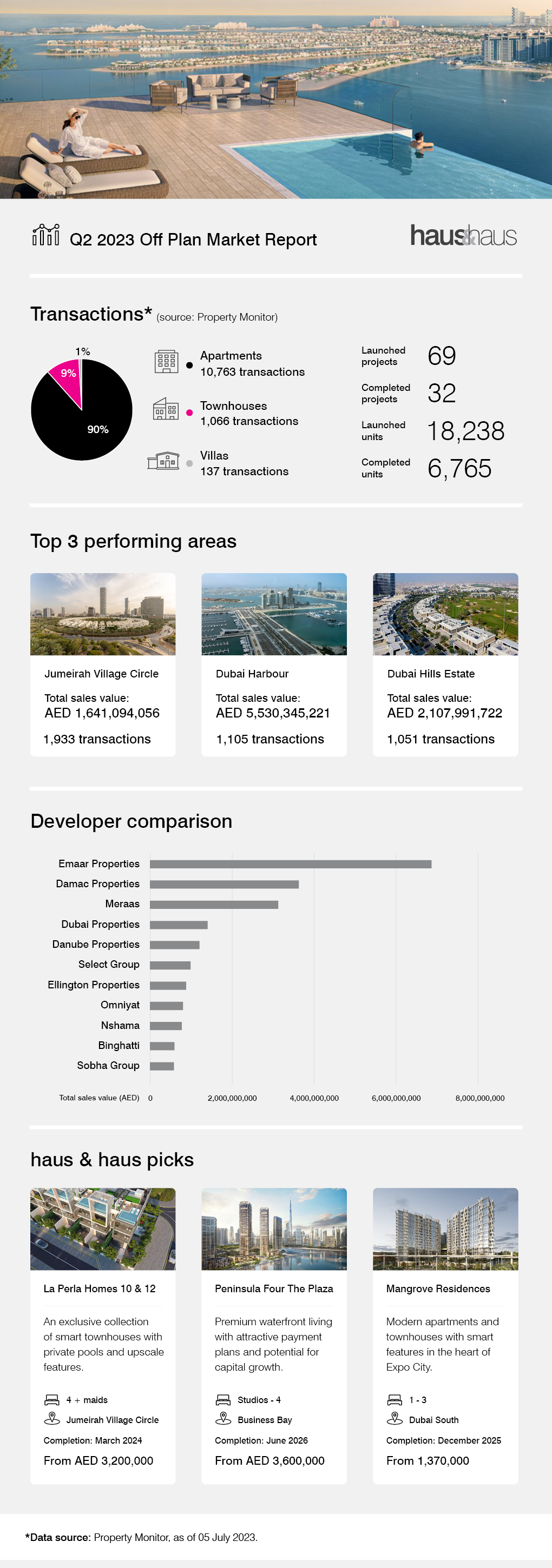Open the Dubai Hills Estate area photo
Image resolution: width=552 pixels, height=1568 pixels.
(445, 614)
